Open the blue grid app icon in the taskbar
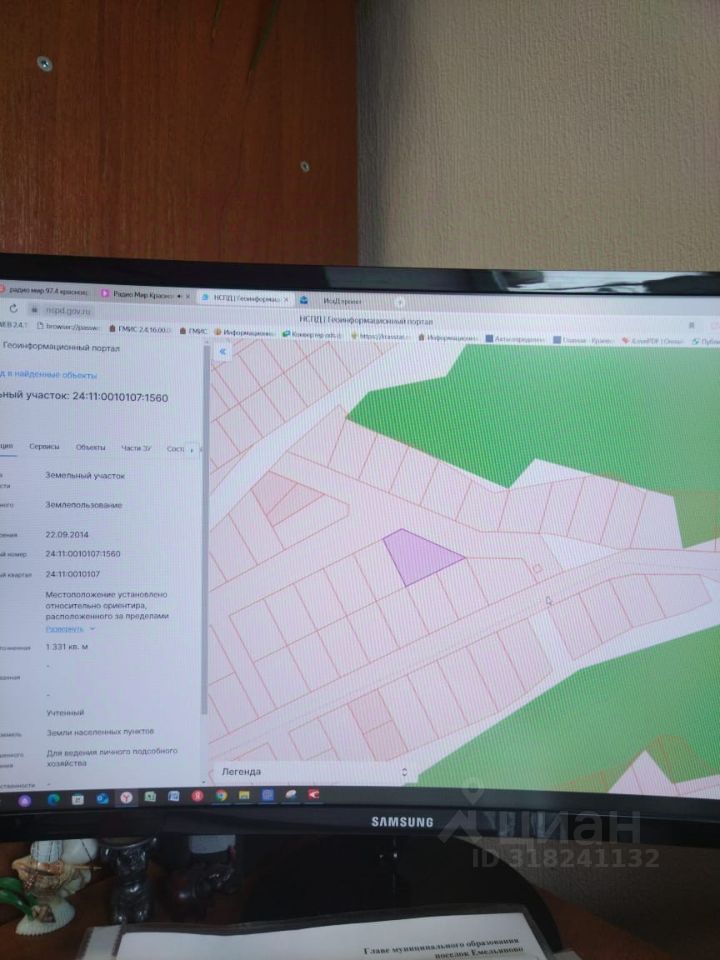This screenshot has width=720, height=960. point(268,795)
